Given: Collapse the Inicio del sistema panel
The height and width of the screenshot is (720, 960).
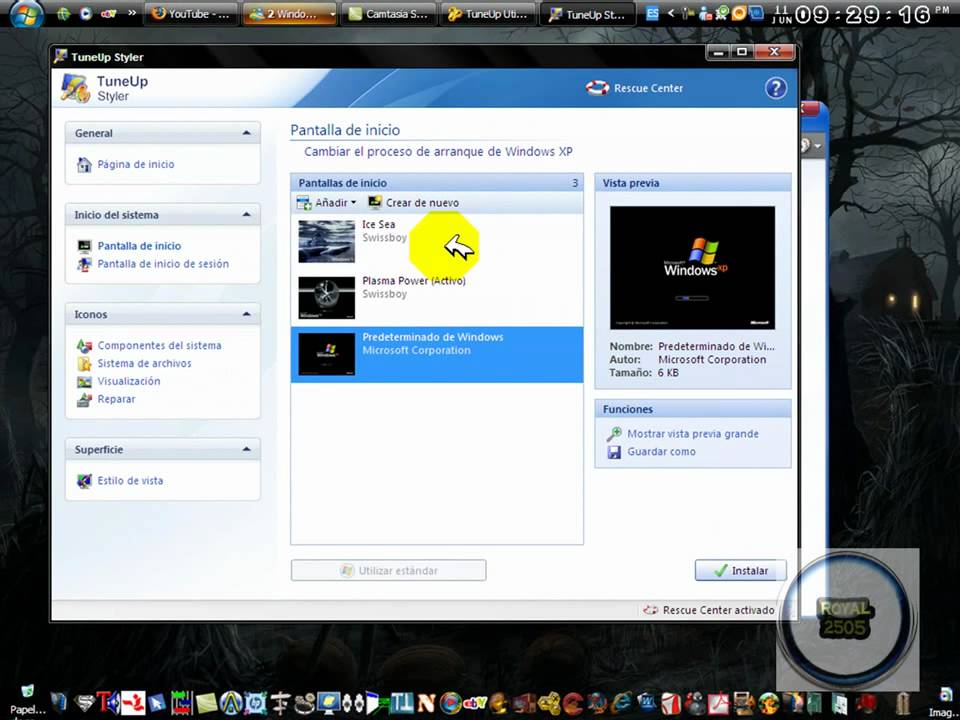Looking at the screenshot, I should point(246,215).
